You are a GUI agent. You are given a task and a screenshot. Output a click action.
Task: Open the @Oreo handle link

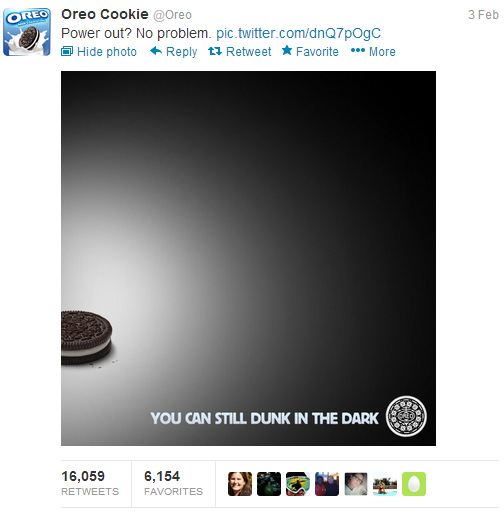172,15
